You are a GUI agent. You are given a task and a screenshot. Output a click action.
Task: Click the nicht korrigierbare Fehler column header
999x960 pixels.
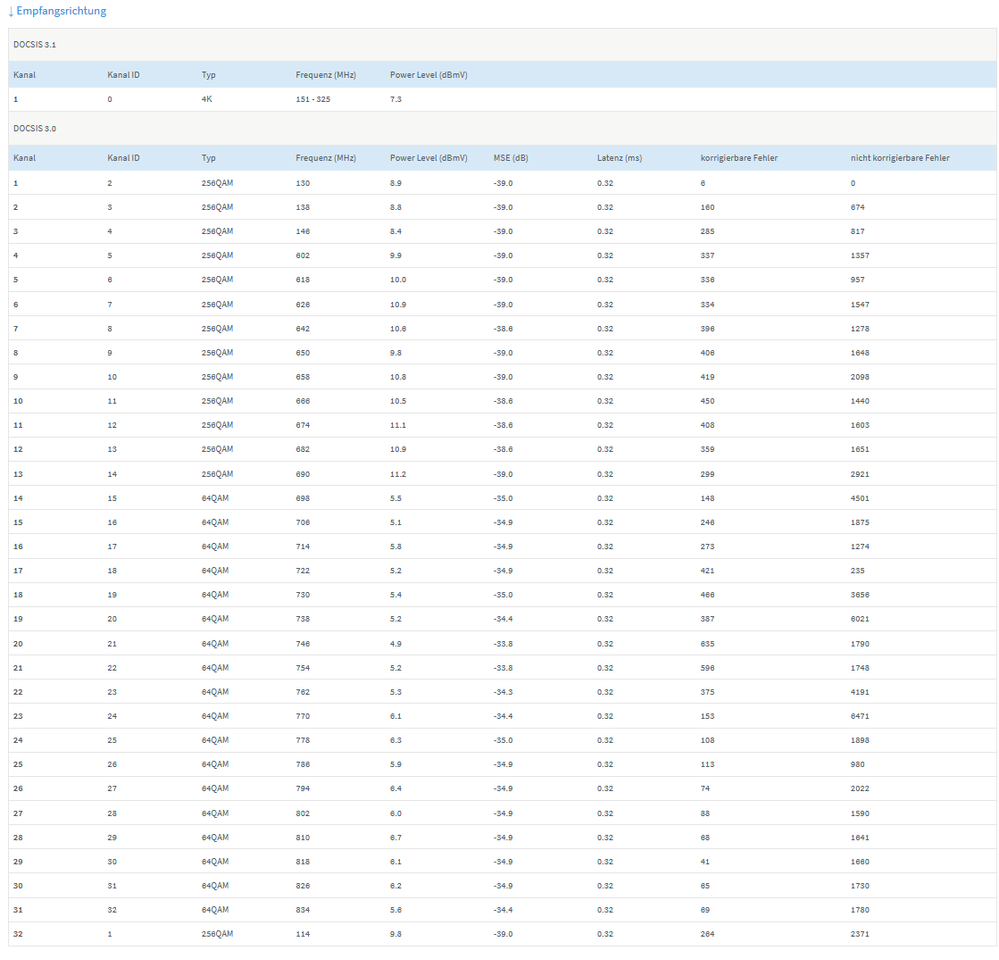point(900,158)
